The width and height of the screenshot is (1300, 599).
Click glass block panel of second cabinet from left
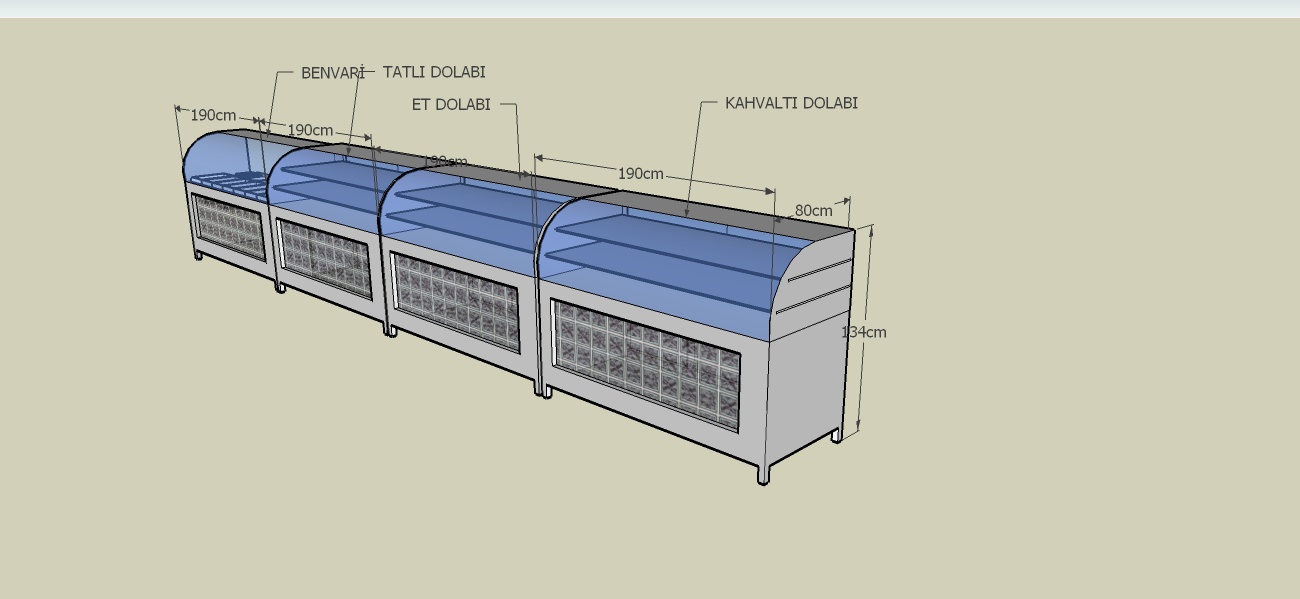coord(325,259)
